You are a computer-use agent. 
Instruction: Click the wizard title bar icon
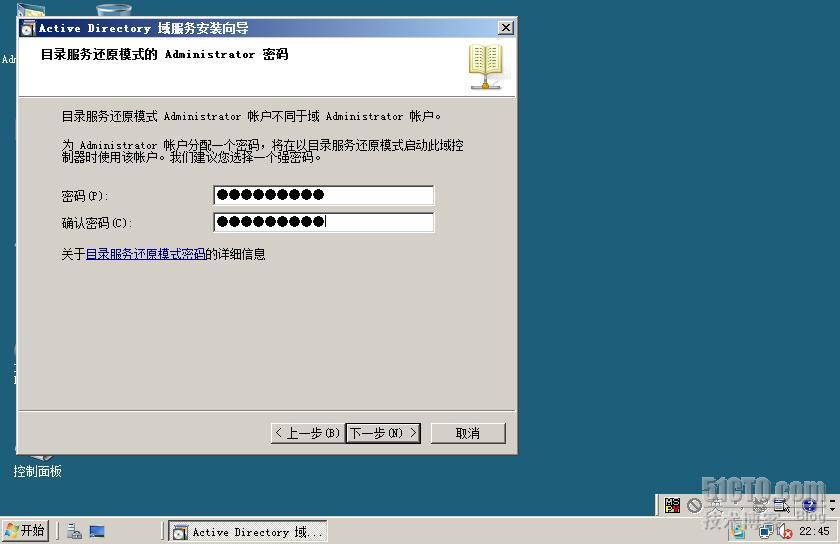click(28, 28)
